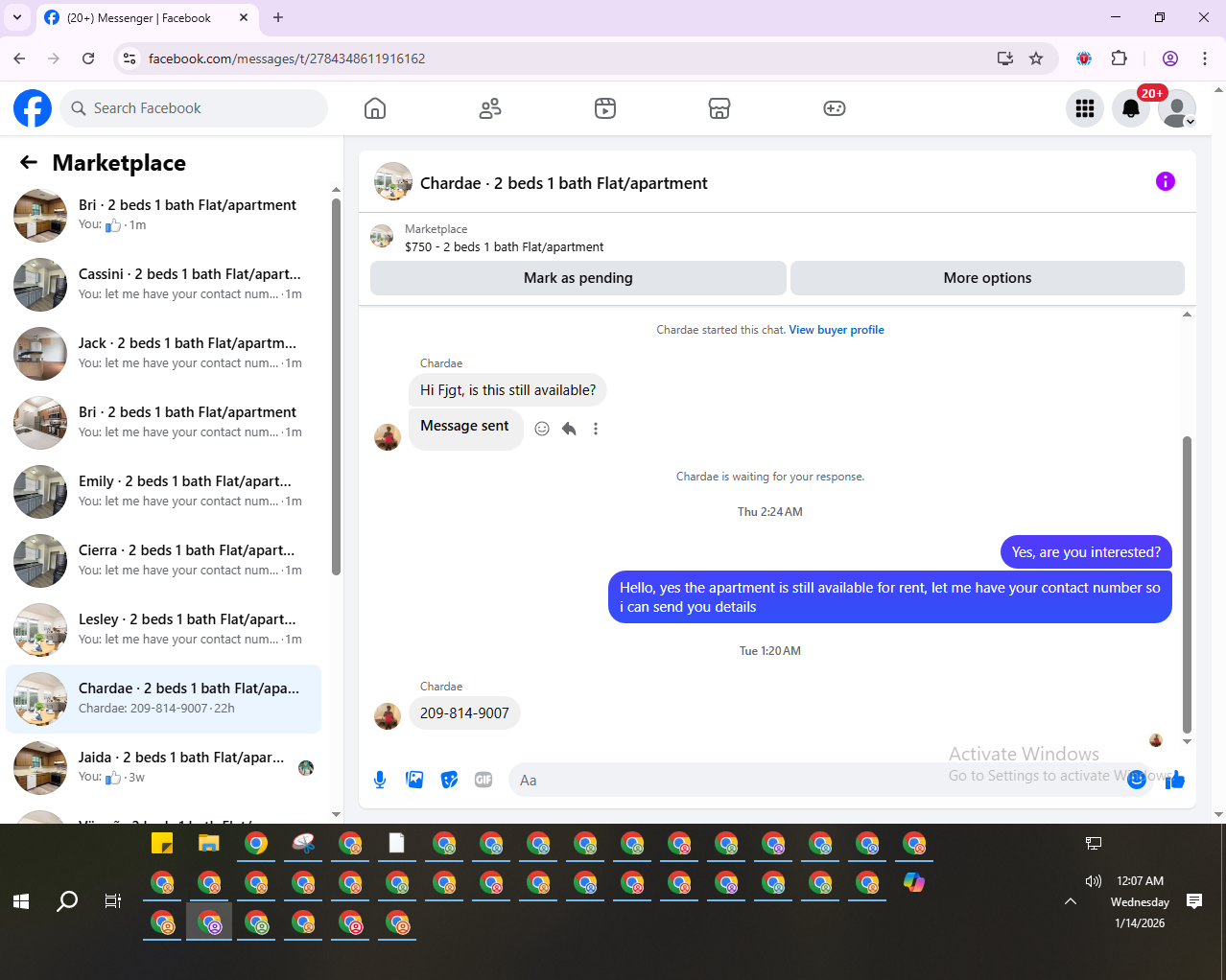Open Emily 2 beds conversation

tap(164, 491)
